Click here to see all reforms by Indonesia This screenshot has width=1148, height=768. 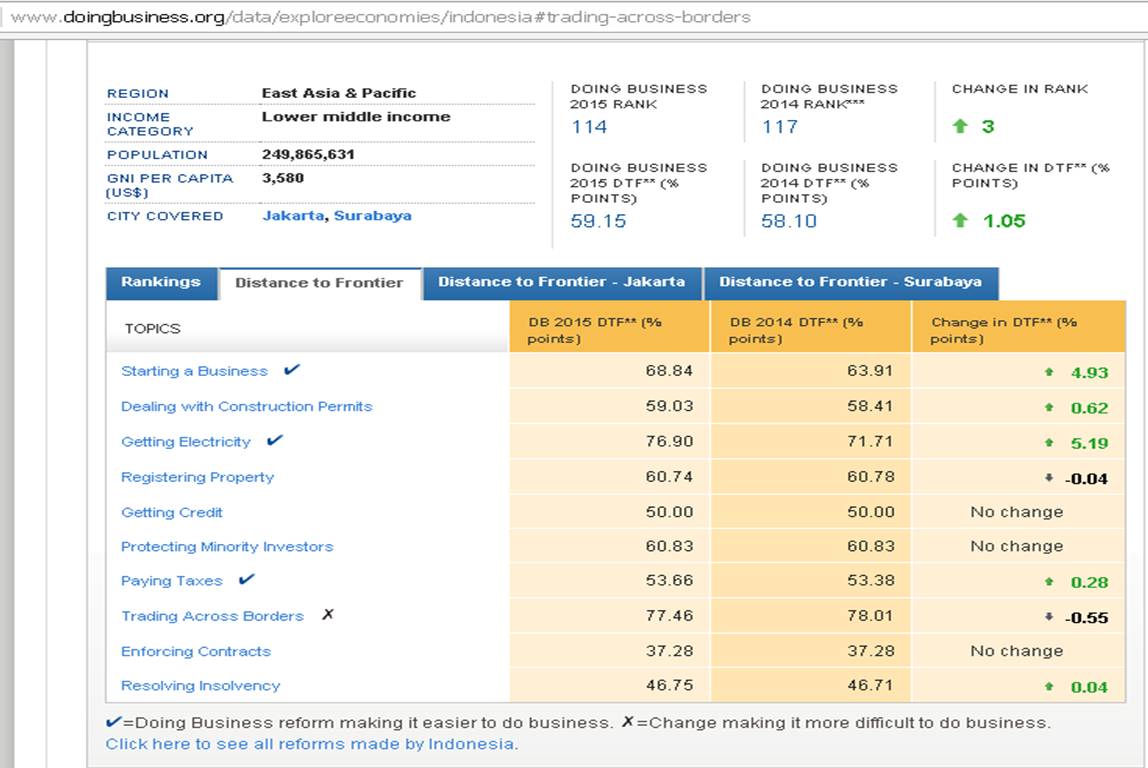pyautogui.click(x=312, y=745)
